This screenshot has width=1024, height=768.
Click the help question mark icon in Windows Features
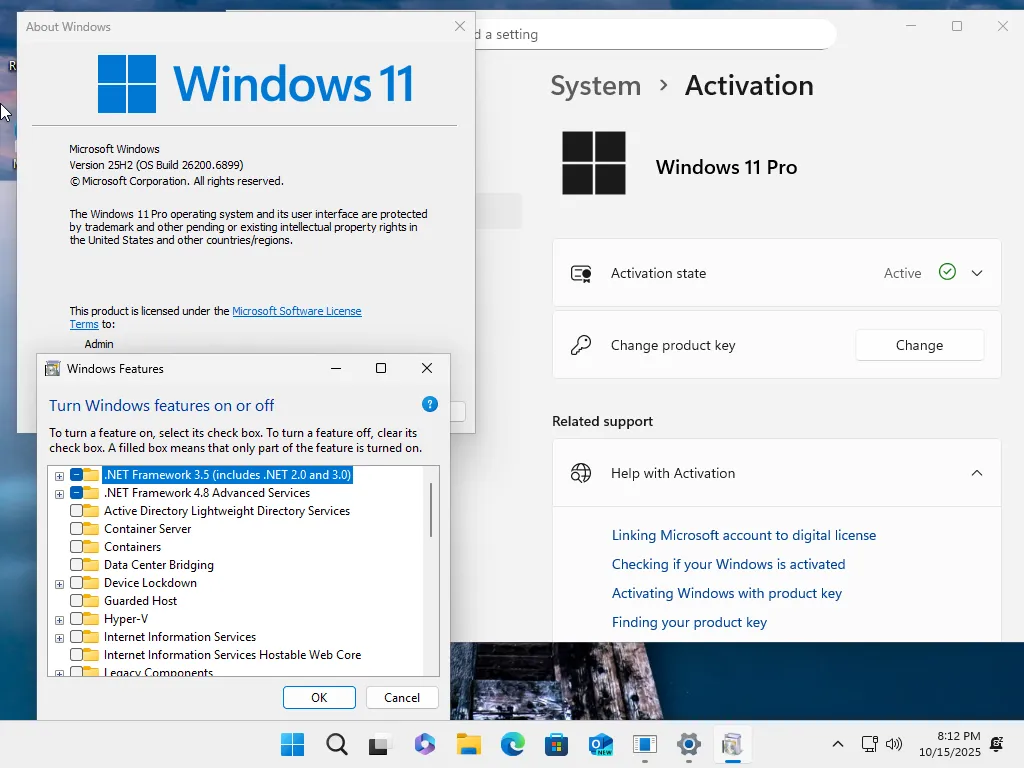click(x=430, y=404)
